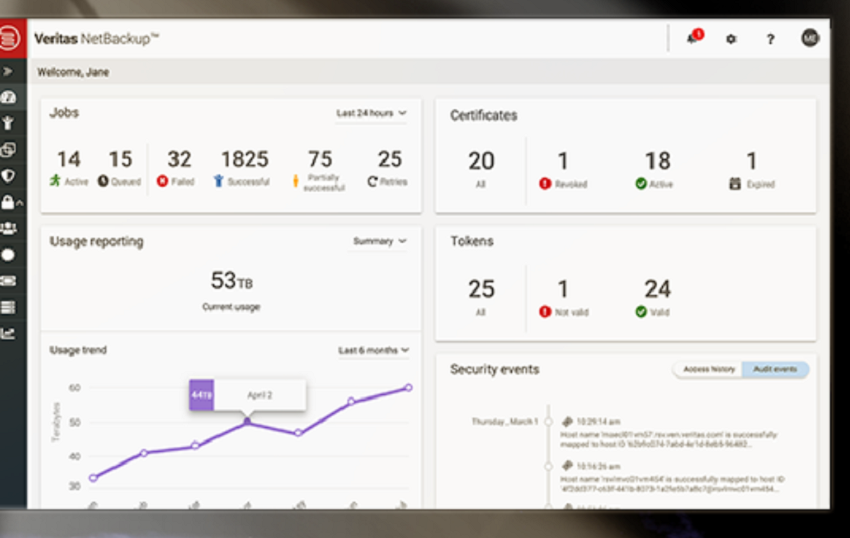Open the user profile avatar
This screenshot has width=850, height=538.
pos(810,38)
